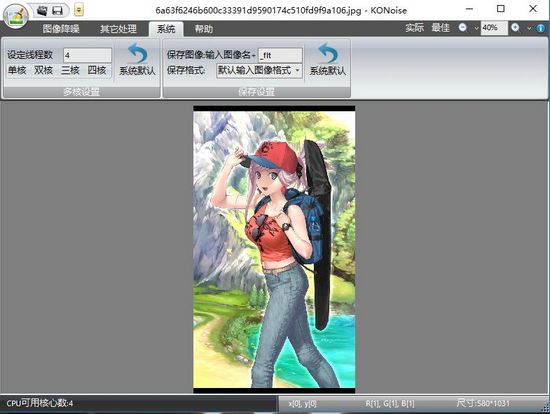The image size is (550, 414).
Task: Select the 三核 triple-core option
Action: pos(70,71)
